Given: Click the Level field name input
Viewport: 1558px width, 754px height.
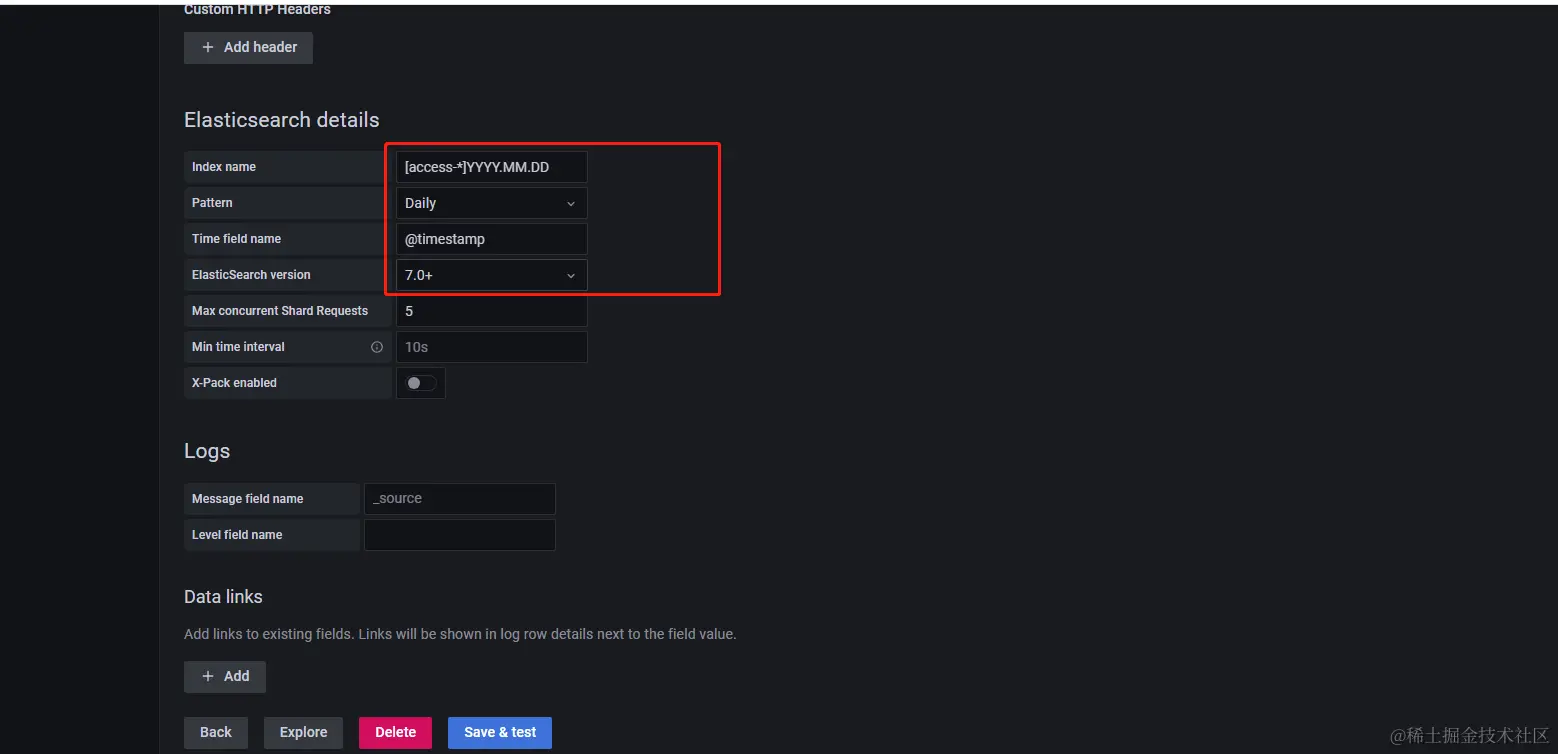Looking at the screenshot, I should tap(459, 535).
